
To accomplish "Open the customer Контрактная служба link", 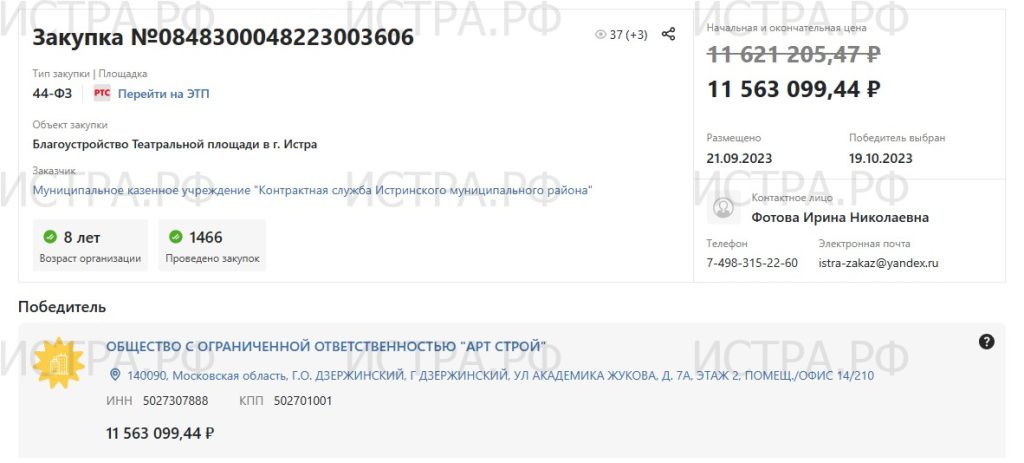I will click(x=313, y=190).
